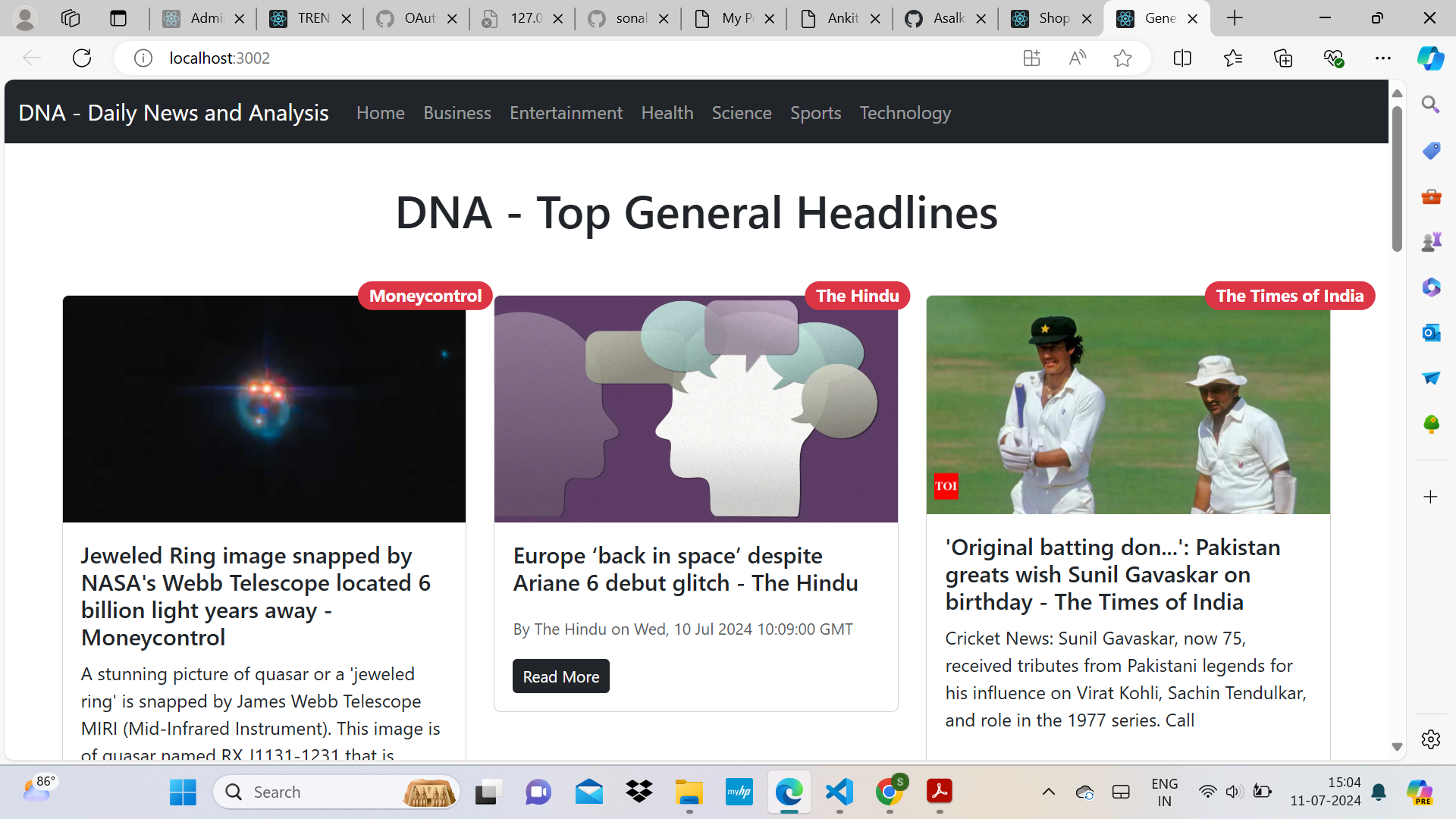Viewport: 1456px width, 819px height.
Task: Open the Collections icon
Action: [1283, 58]
